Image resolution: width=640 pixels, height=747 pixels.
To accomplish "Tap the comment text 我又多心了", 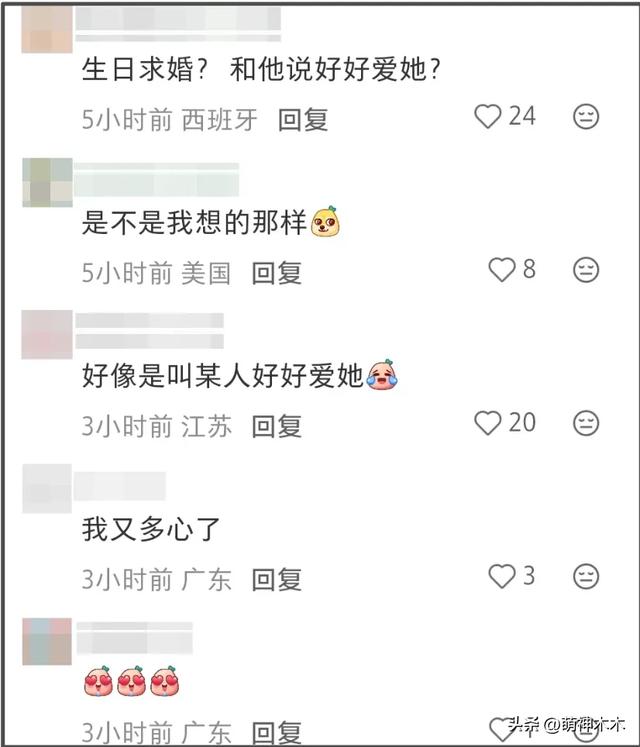I will point(151,529).
